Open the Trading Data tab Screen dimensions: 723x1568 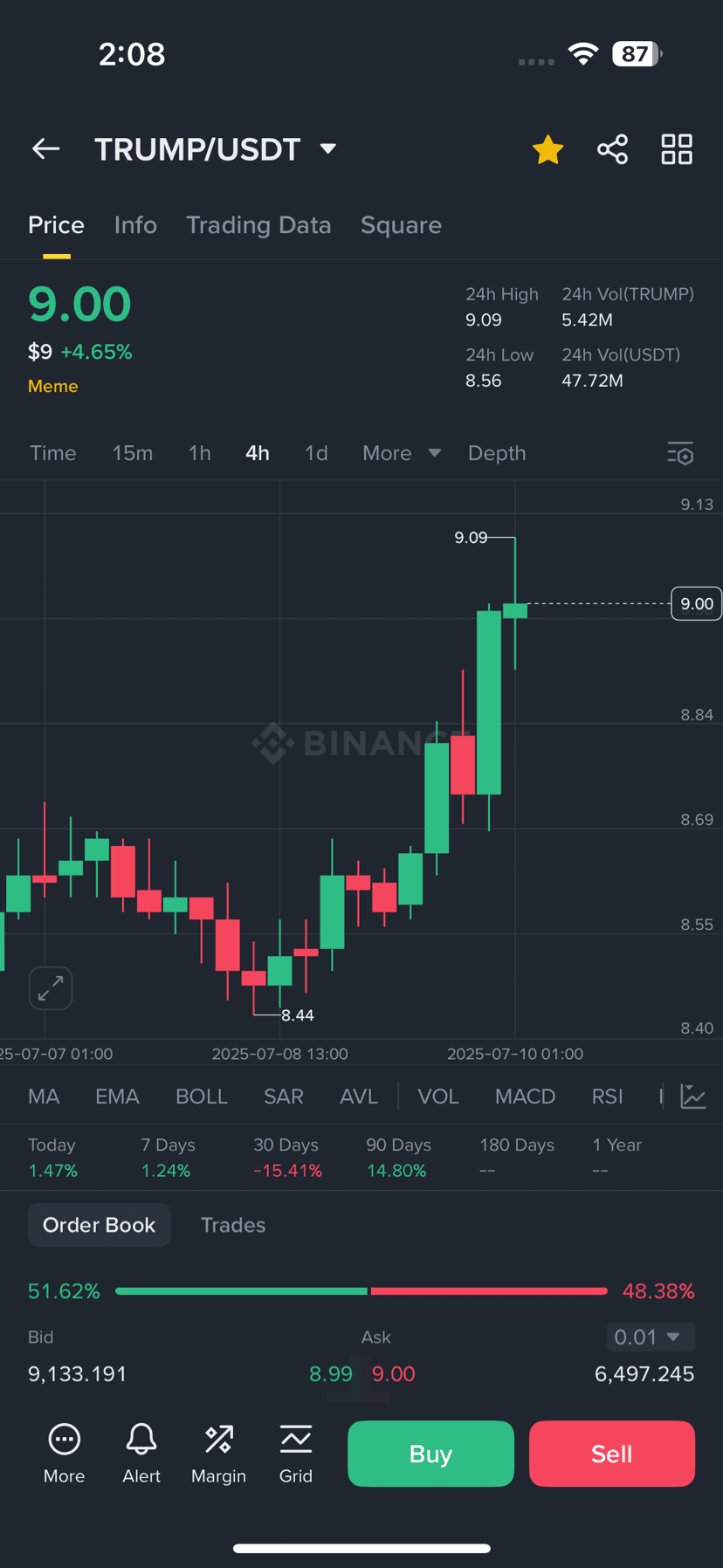258,225
